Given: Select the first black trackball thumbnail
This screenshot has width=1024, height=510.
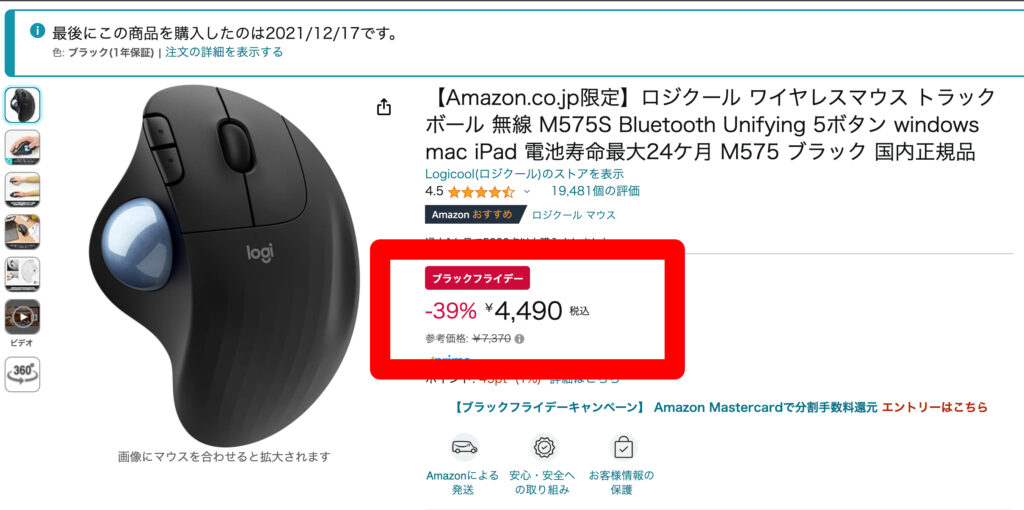Looking at the screenshot, I should pyautogui.click(x=22, y=105).
